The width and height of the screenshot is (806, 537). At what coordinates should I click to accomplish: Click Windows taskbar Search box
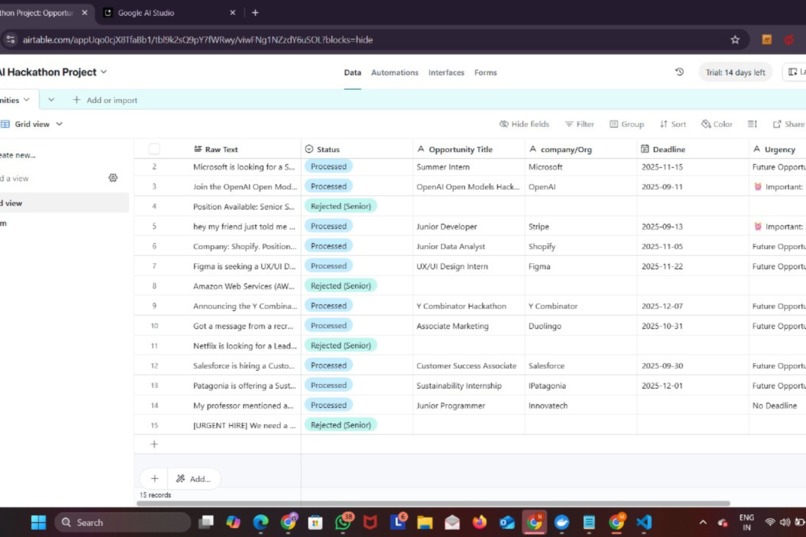click(122, 523)
